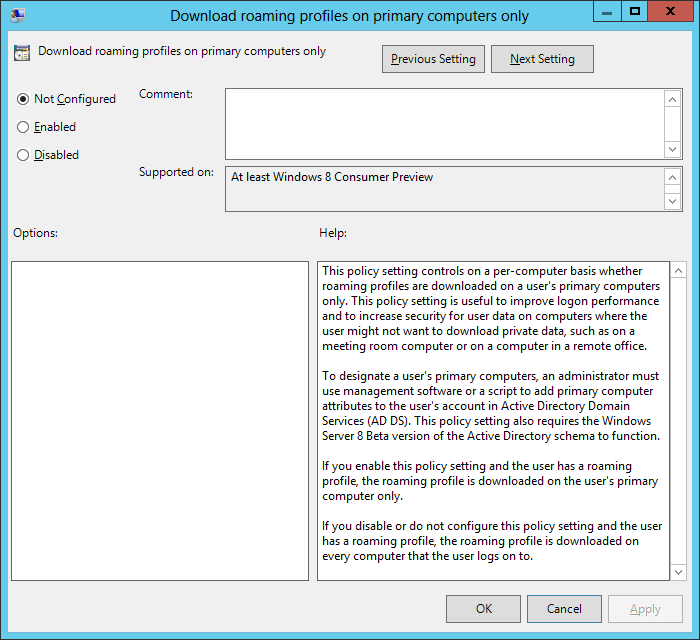Image resolution: width=700 pixels, height=640 pixels.
Task: Click the title bar system menu icon
Action: click(x=18, y=14)
